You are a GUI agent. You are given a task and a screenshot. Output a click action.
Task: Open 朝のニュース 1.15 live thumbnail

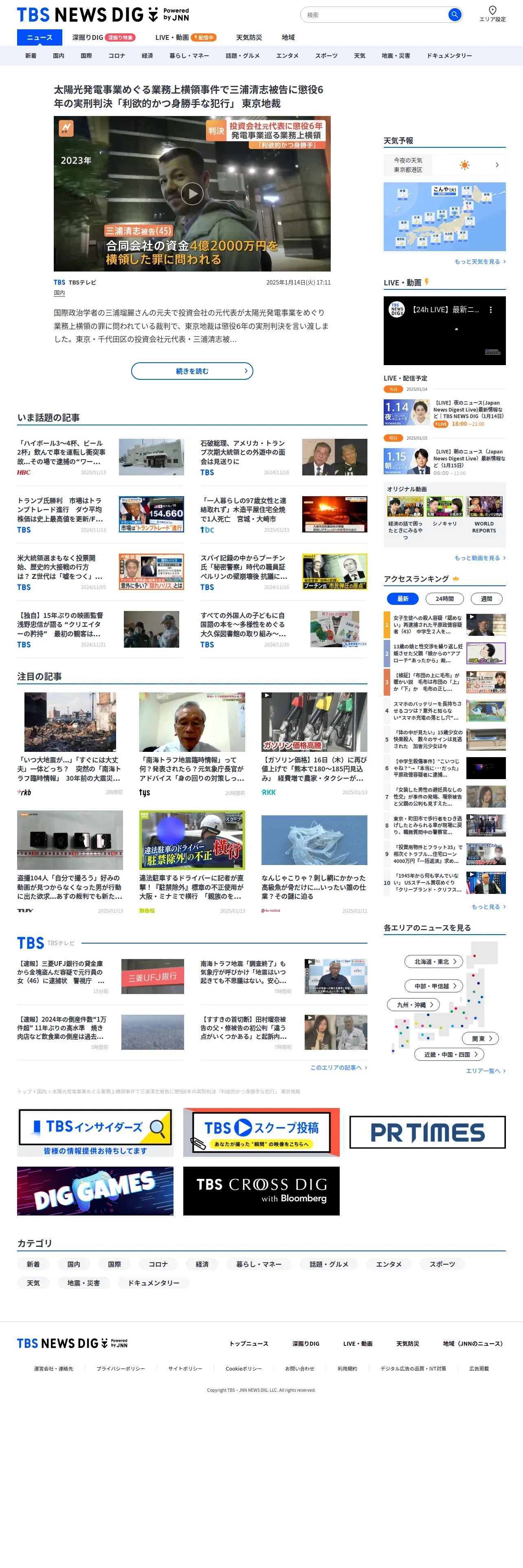[407, 461]
